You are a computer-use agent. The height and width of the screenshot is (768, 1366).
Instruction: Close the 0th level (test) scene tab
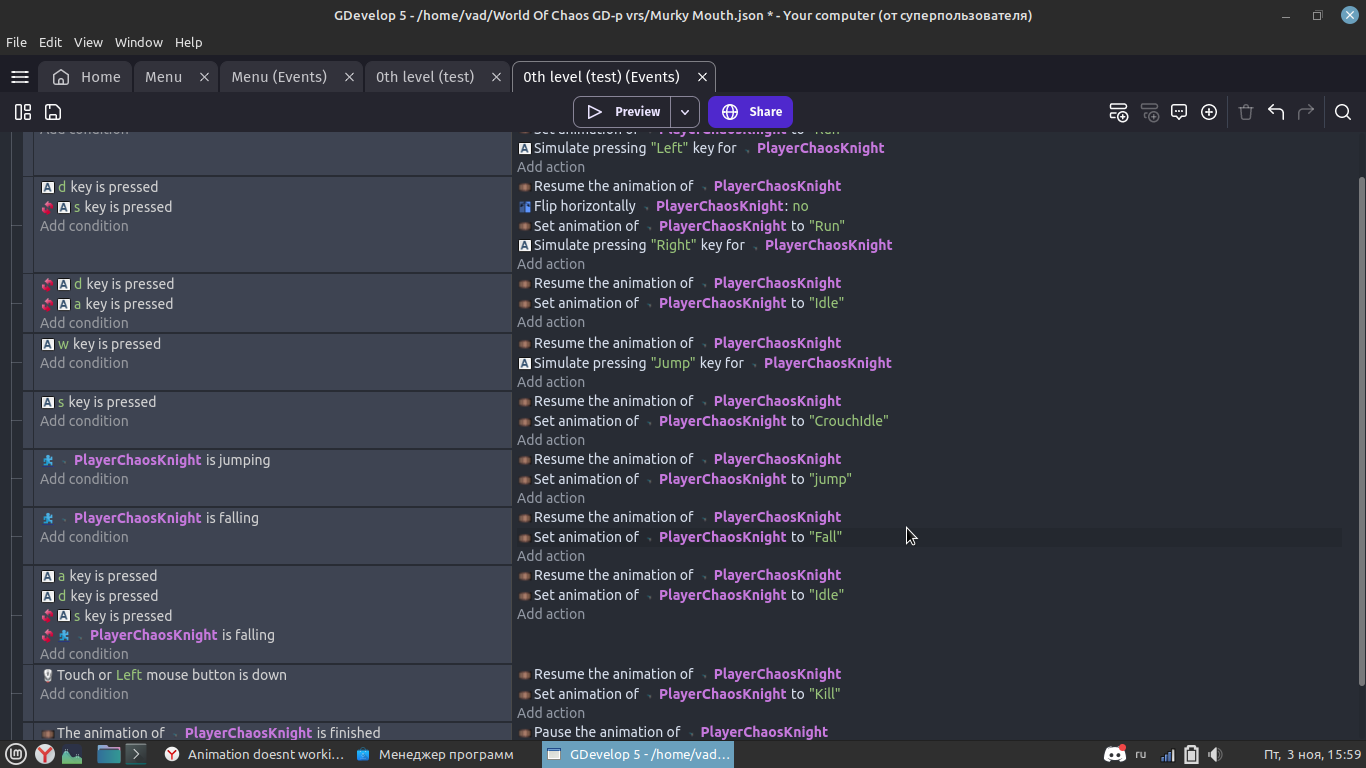(x=497, y=77)
